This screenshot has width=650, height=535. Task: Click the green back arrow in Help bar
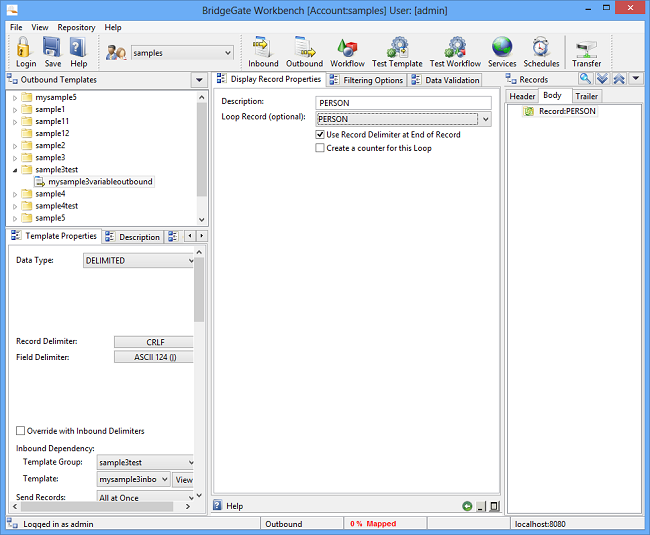[x=467, y=506]
